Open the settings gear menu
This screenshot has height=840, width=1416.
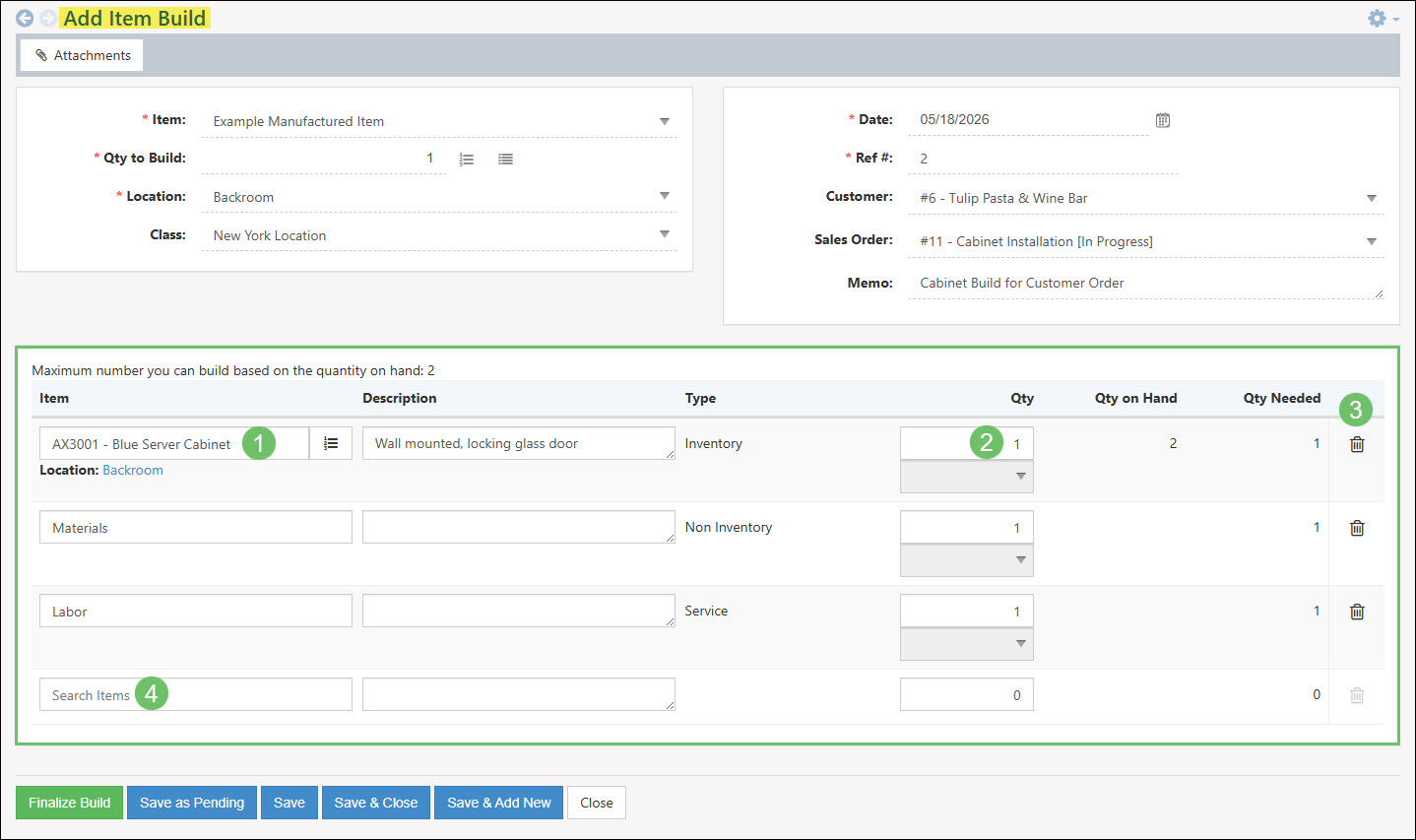point(1383,18)
